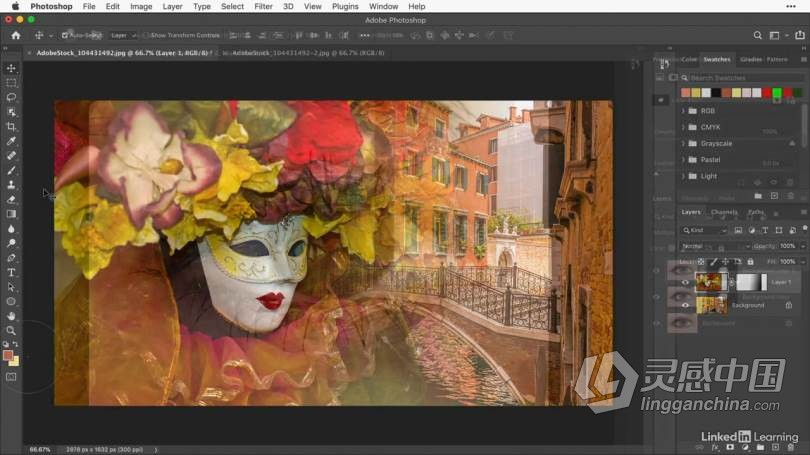Select the Pen tool
This screenshot has width=810, height=455.
coord(11,258)
